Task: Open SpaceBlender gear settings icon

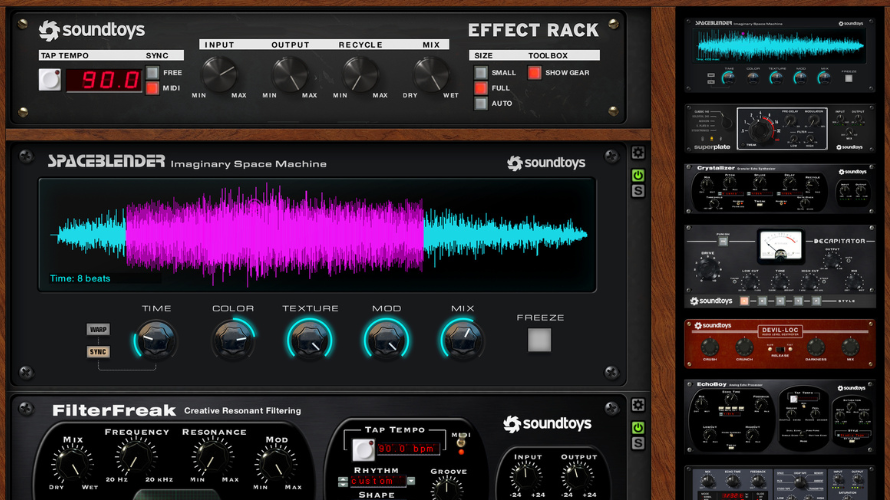Action: [638, 154]
